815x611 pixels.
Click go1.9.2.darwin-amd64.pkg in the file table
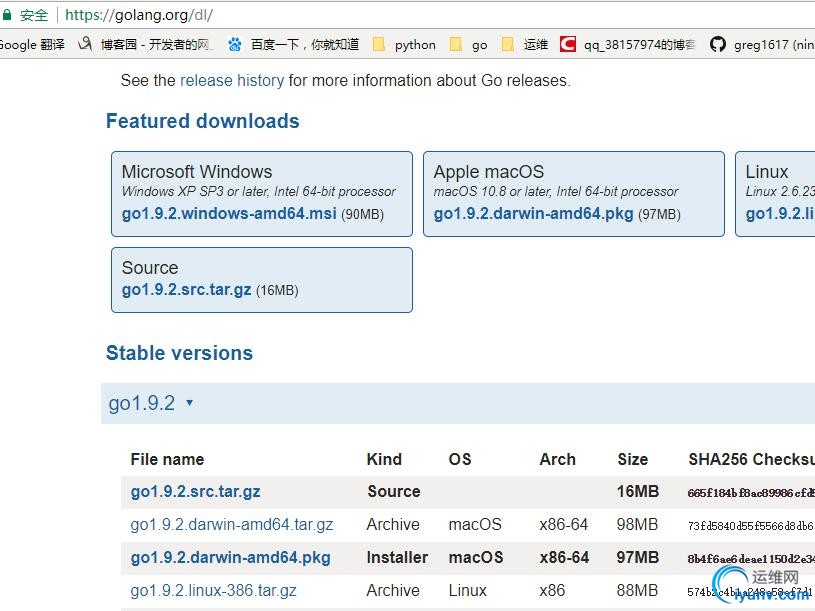pos(230,557)
